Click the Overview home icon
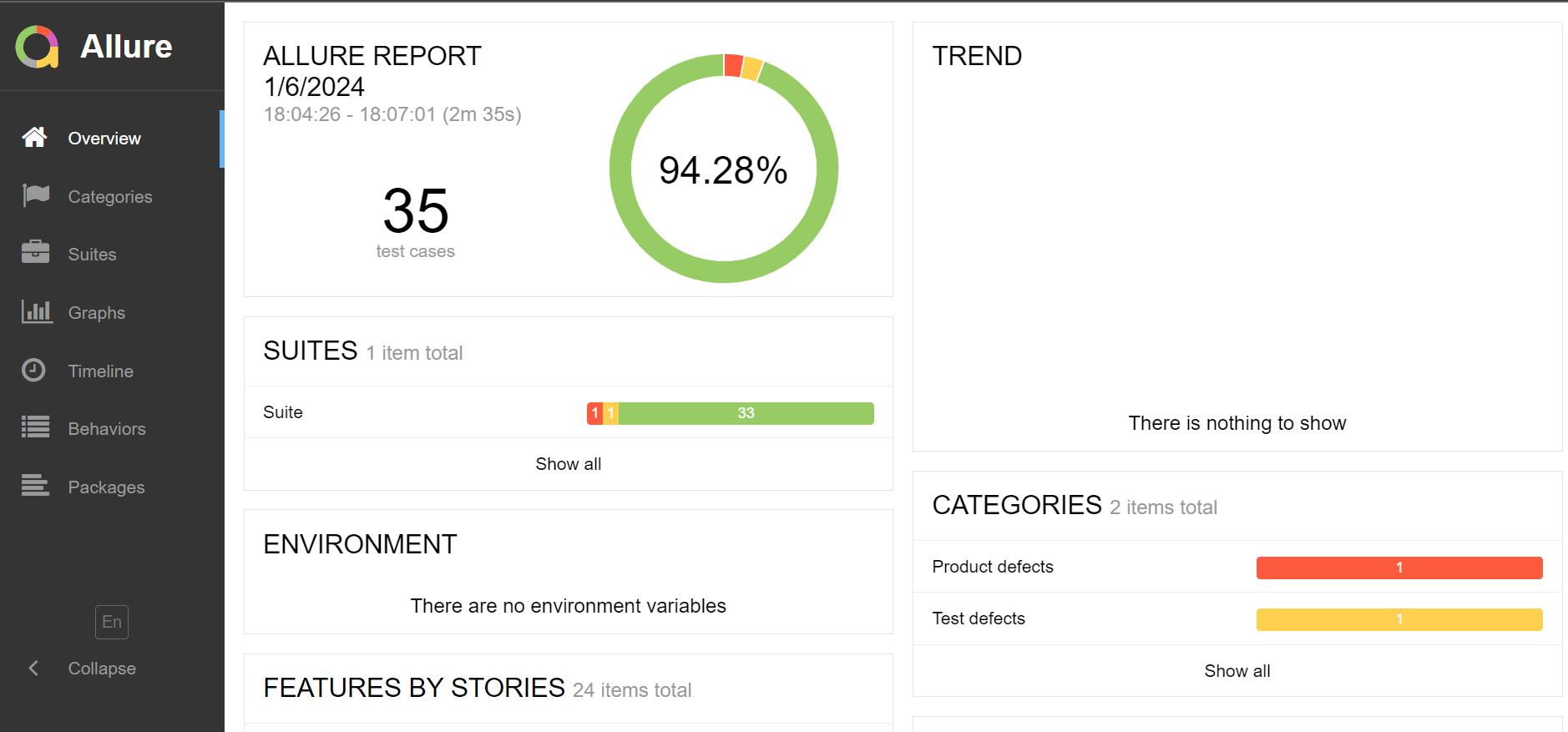1568x732 pixels. click(34, 138)
